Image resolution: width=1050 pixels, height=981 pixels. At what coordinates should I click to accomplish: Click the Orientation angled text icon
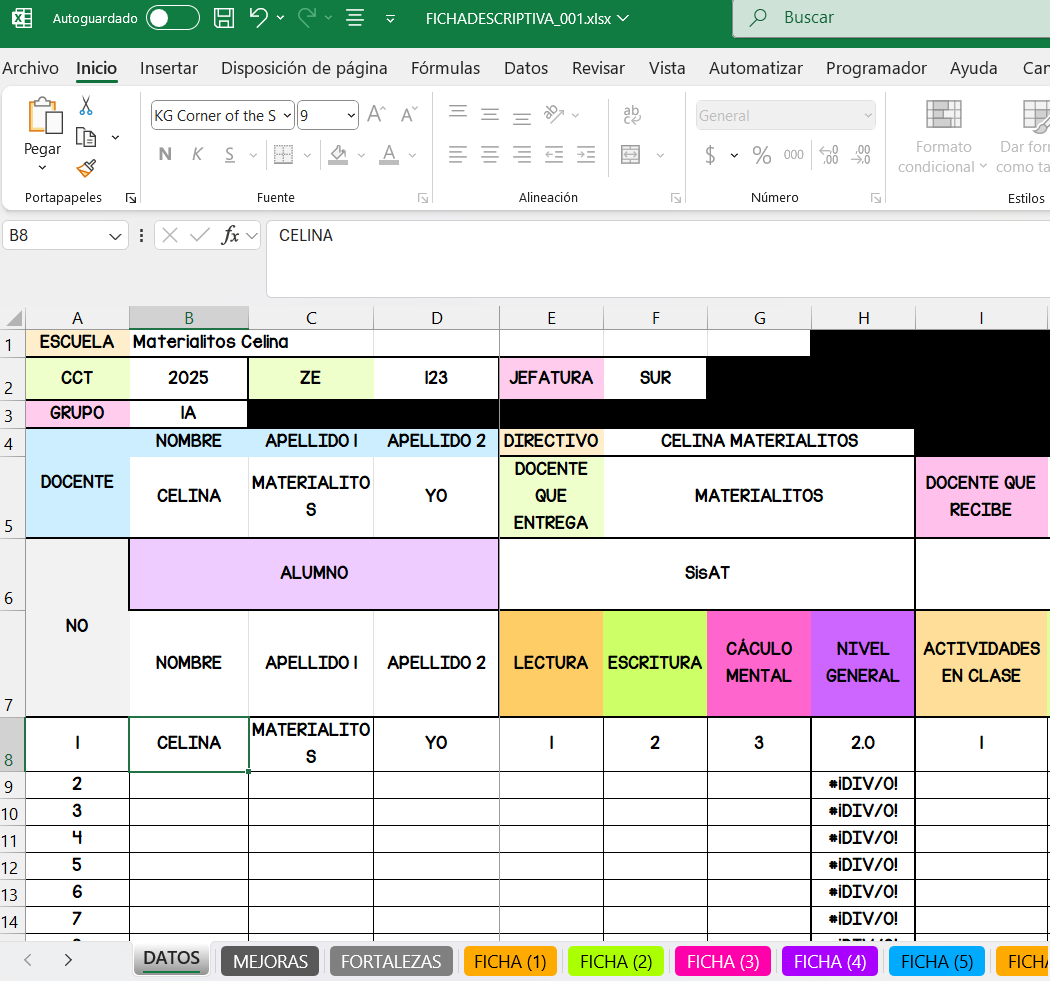pyautogui.click(x=554, y=115)
